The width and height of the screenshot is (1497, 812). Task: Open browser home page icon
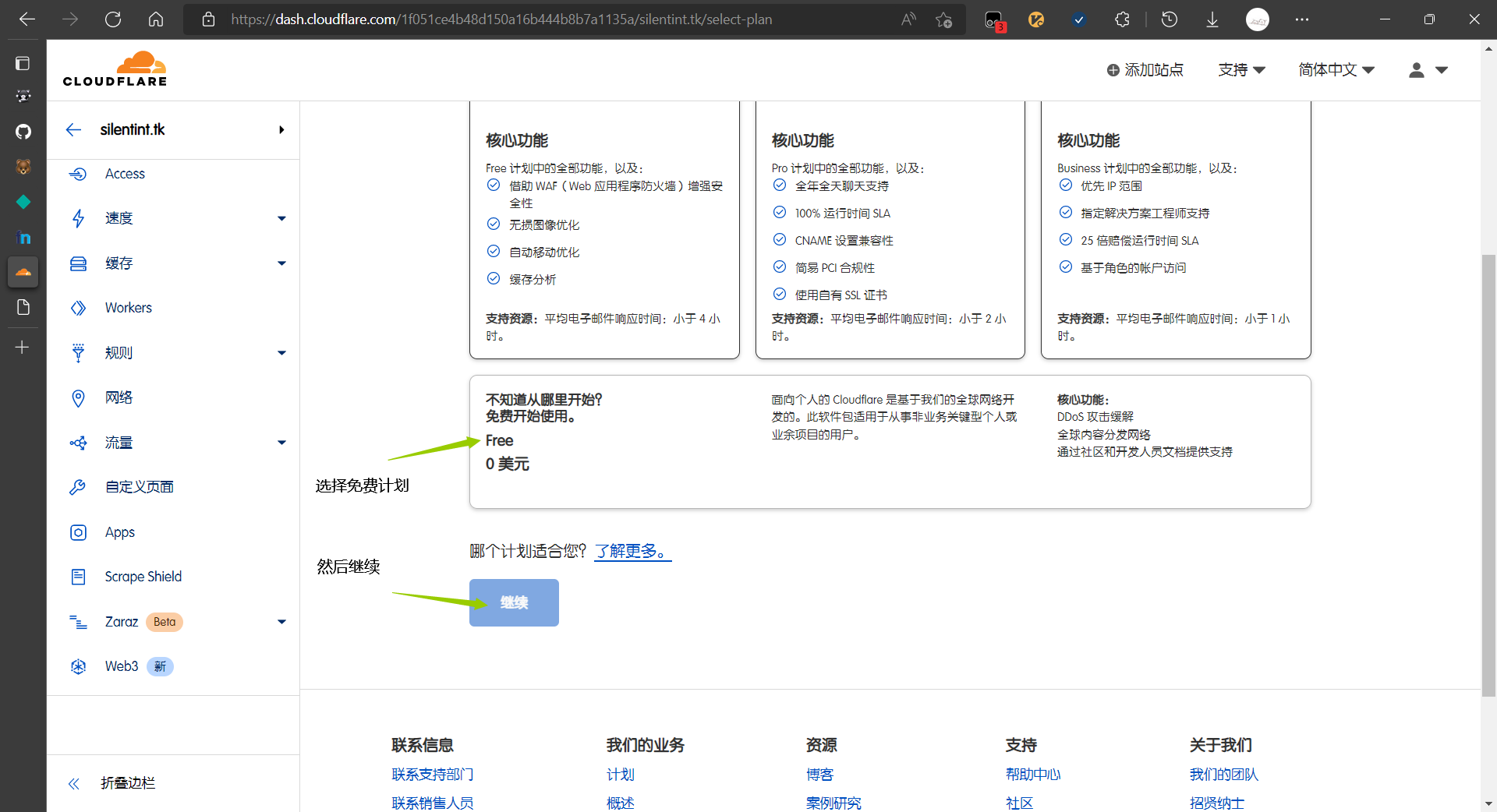pos(156,19)
